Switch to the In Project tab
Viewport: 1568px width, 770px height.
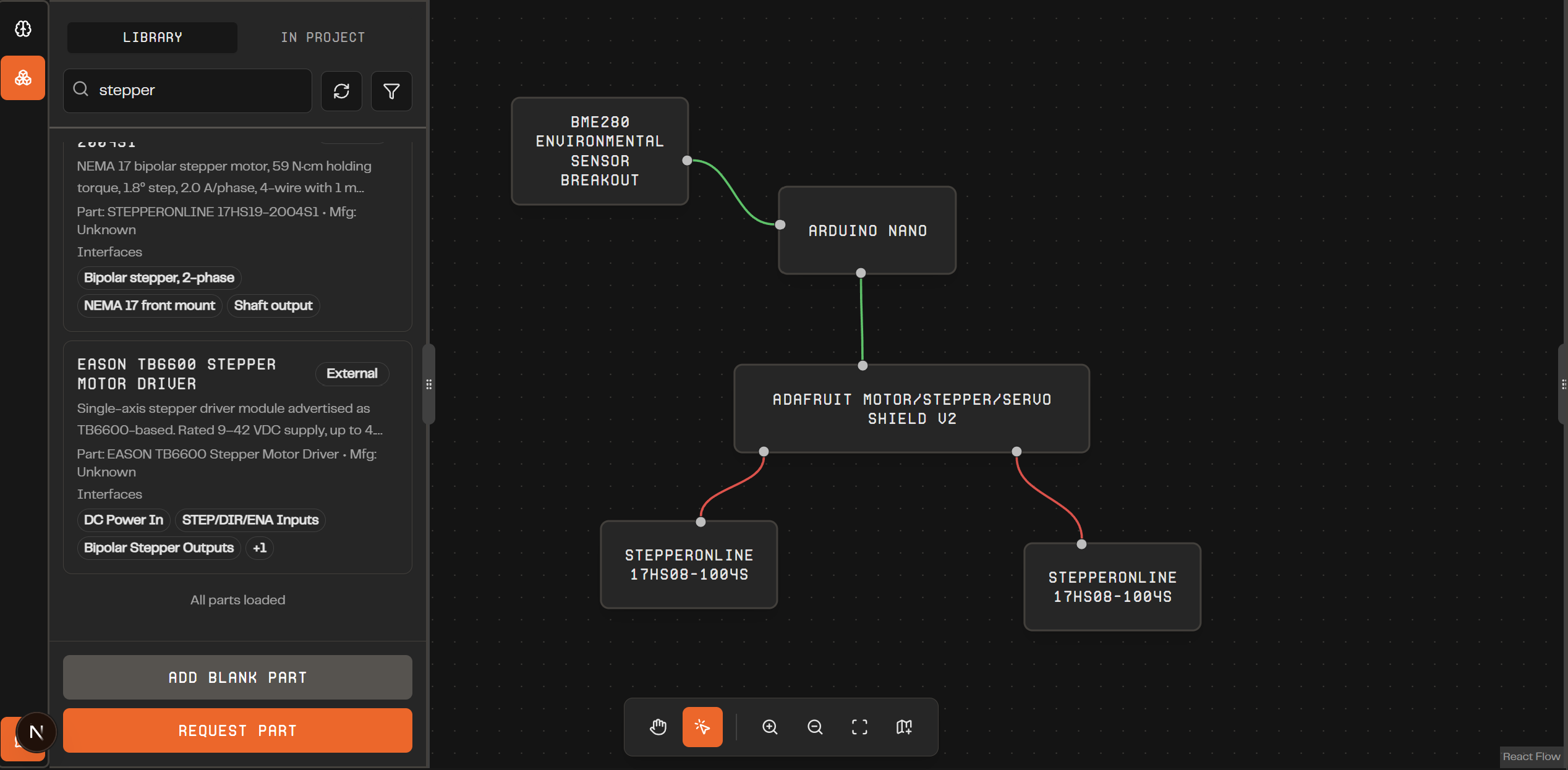pyautogui.click(x=323, y=38)
